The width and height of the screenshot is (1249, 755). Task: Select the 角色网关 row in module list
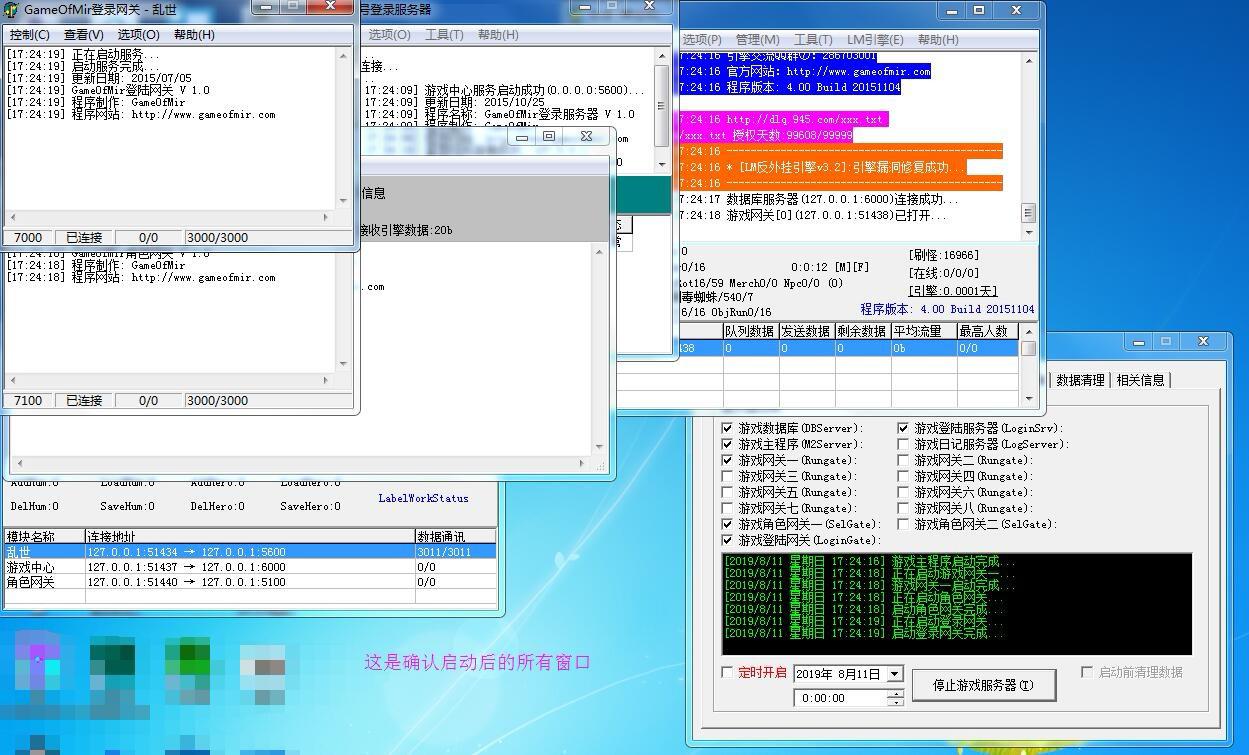pyautogui.click(x=250, y=581)
